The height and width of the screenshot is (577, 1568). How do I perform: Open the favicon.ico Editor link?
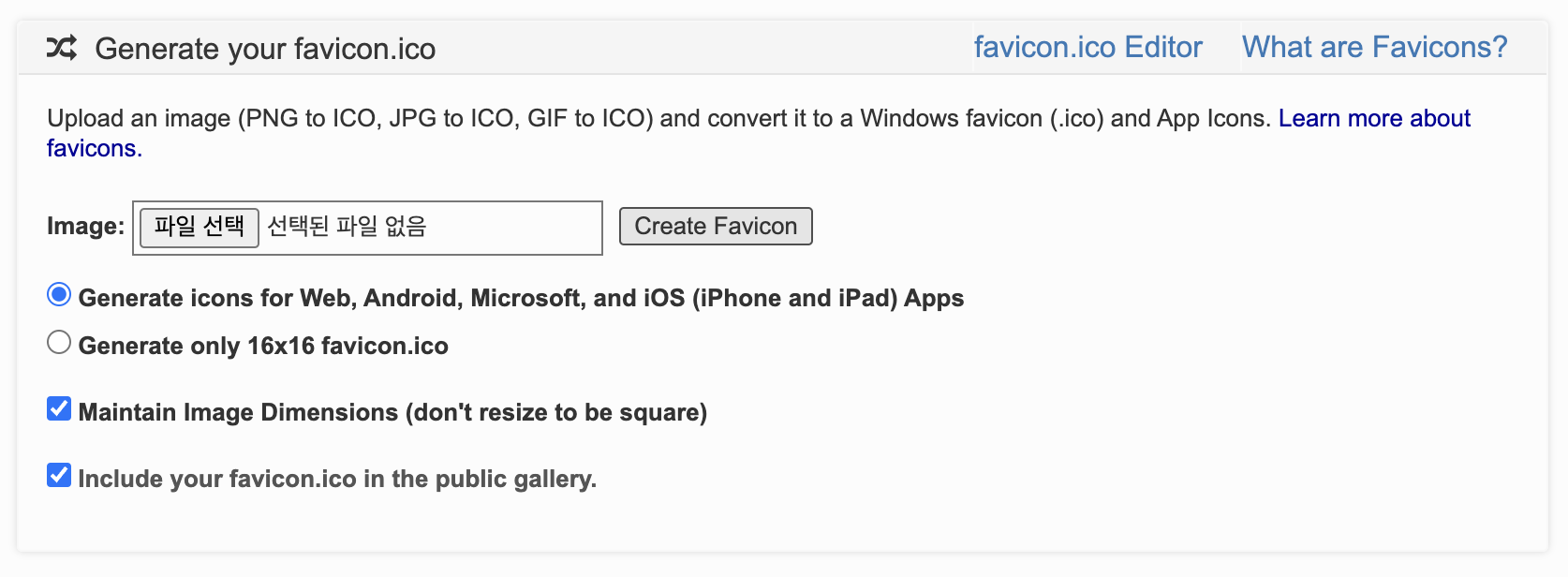tap(1087, 47)
